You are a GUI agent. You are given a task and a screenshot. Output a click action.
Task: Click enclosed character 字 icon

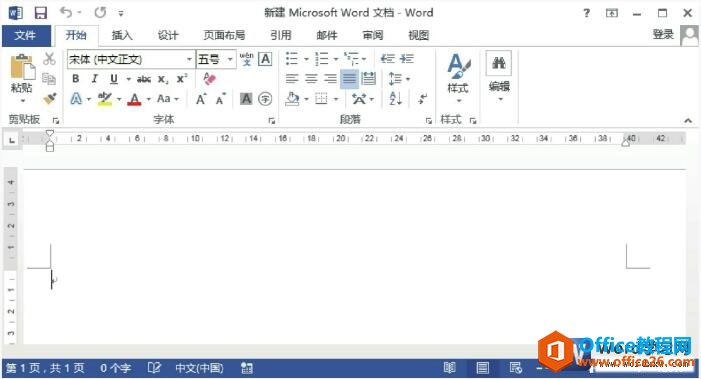click(265, 99)
